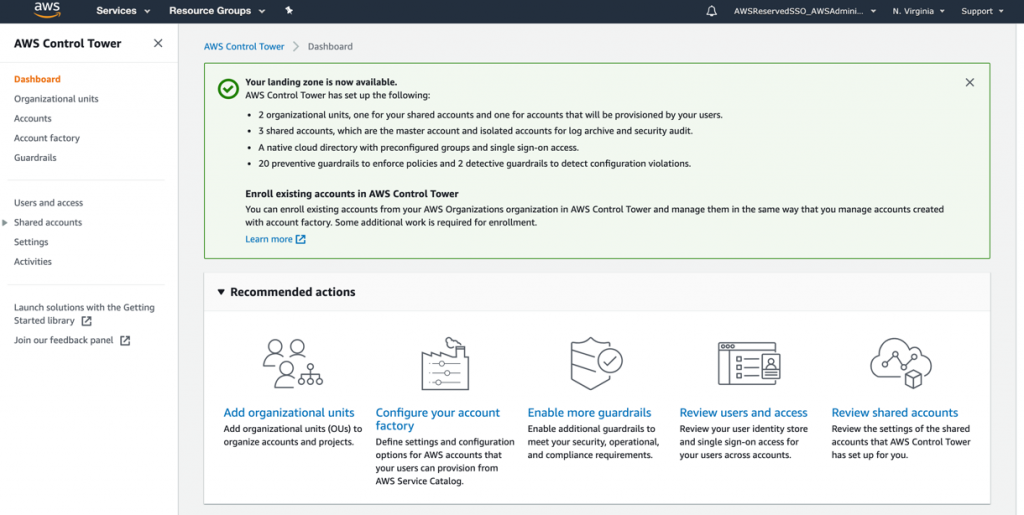This screenshot has width=1024, height=515.
Task: Open Activities in the sidebar
Action: point(33,261)
